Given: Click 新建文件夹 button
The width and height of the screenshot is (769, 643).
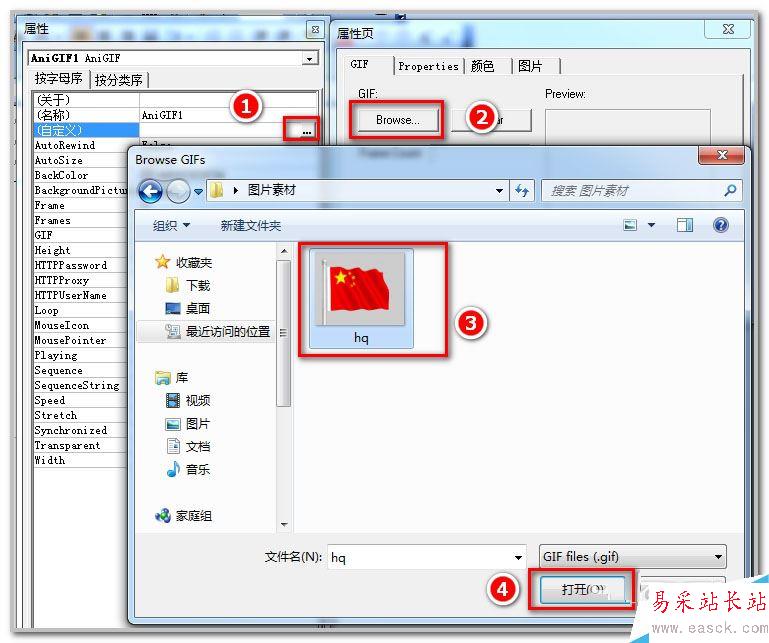Looking at the screenshot, I should pyautogui.click(x=251, y=226).
